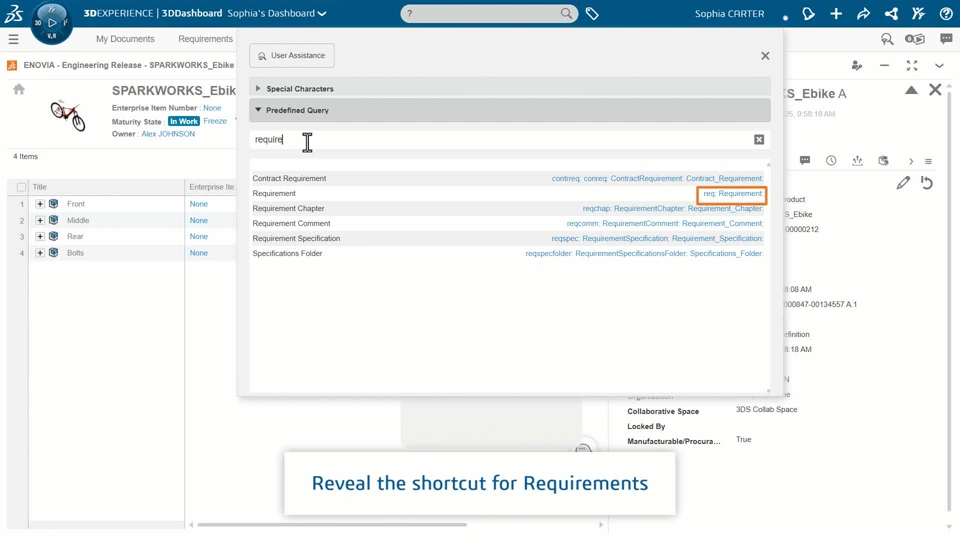Switch to Requirements tab
Viewport: 960px width, 540px height.
[205, 39]
